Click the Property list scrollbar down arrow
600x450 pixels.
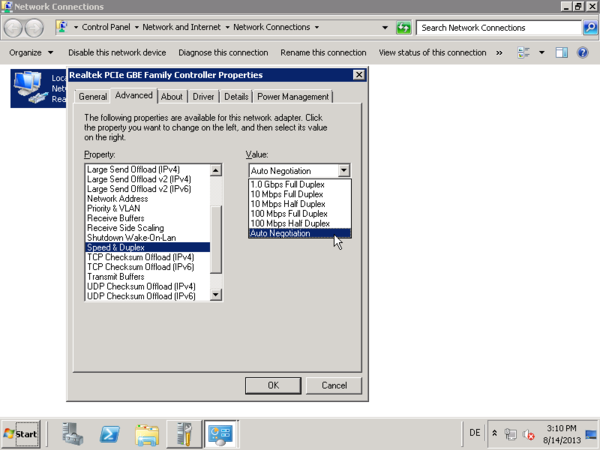point(216,295)
